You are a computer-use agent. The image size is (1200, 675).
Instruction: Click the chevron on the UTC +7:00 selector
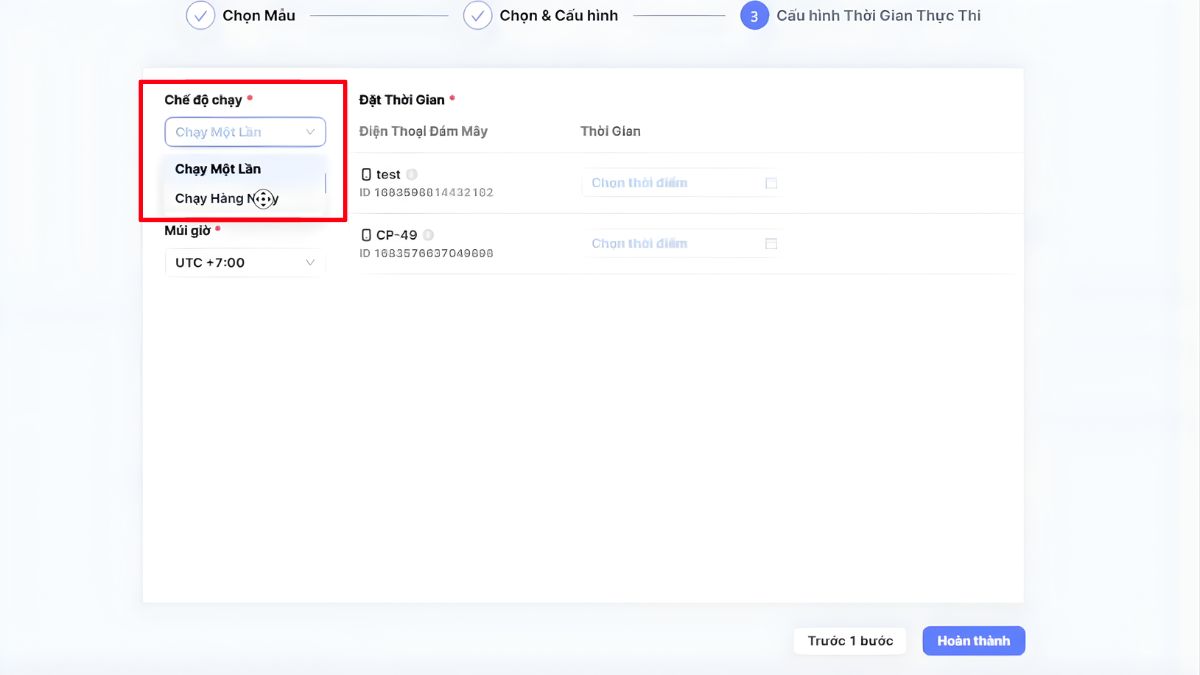[311, 262]
